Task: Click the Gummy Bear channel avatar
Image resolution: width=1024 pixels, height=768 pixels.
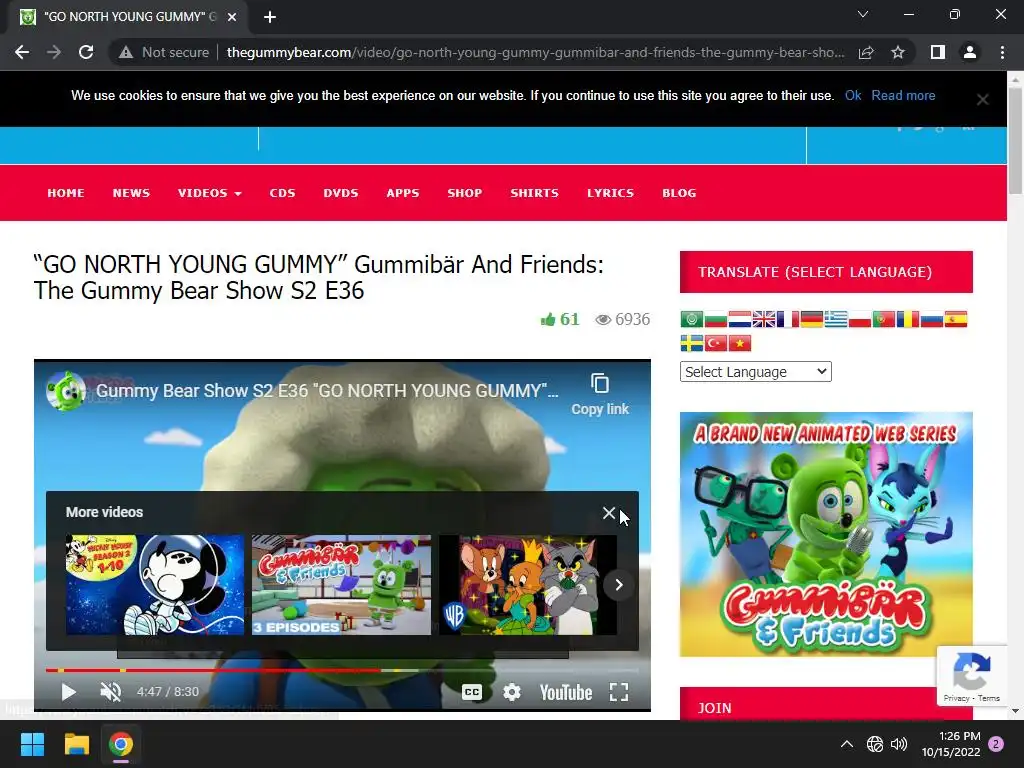Action: 65,391
